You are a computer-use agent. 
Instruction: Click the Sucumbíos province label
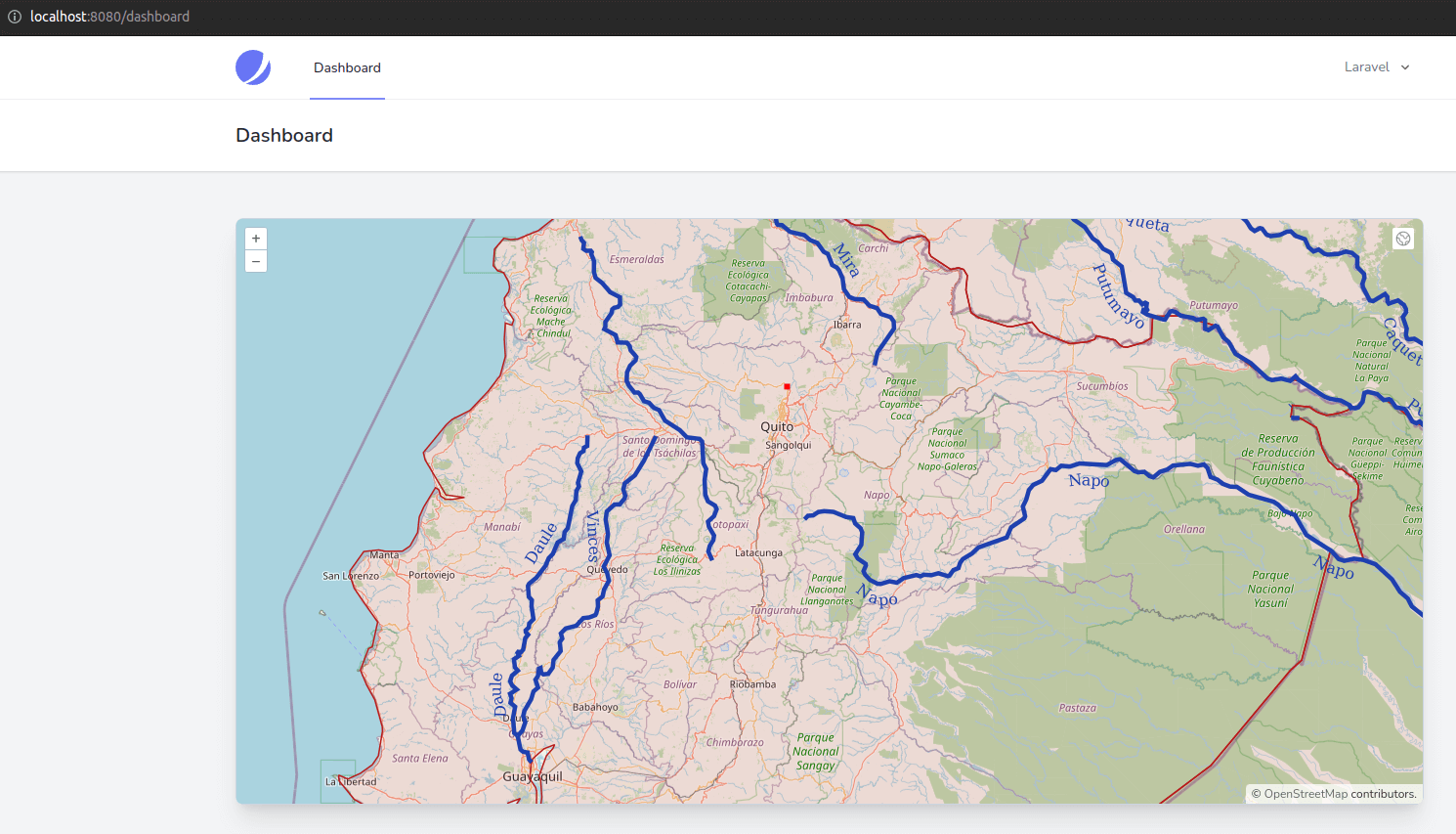tap(1101, 386)
